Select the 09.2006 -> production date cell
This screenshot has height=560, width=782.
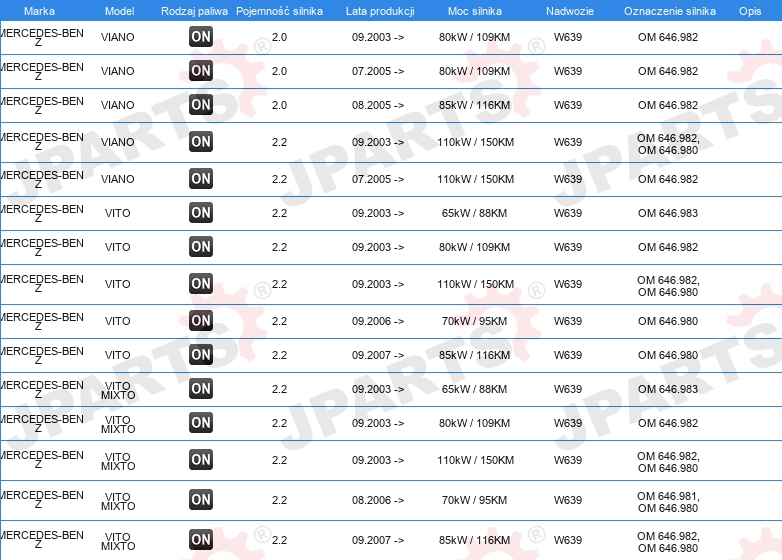pos(378,321)
